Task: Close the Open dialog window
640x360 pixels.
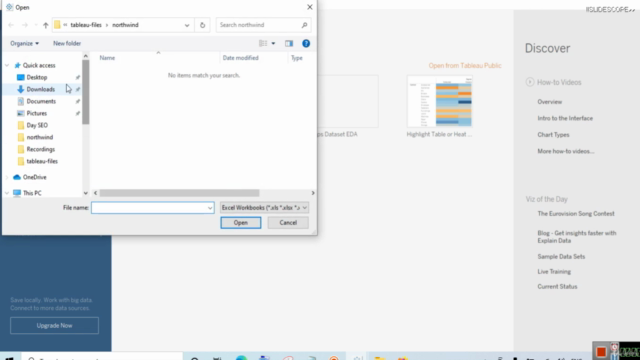Action: [x=310, y=7]
